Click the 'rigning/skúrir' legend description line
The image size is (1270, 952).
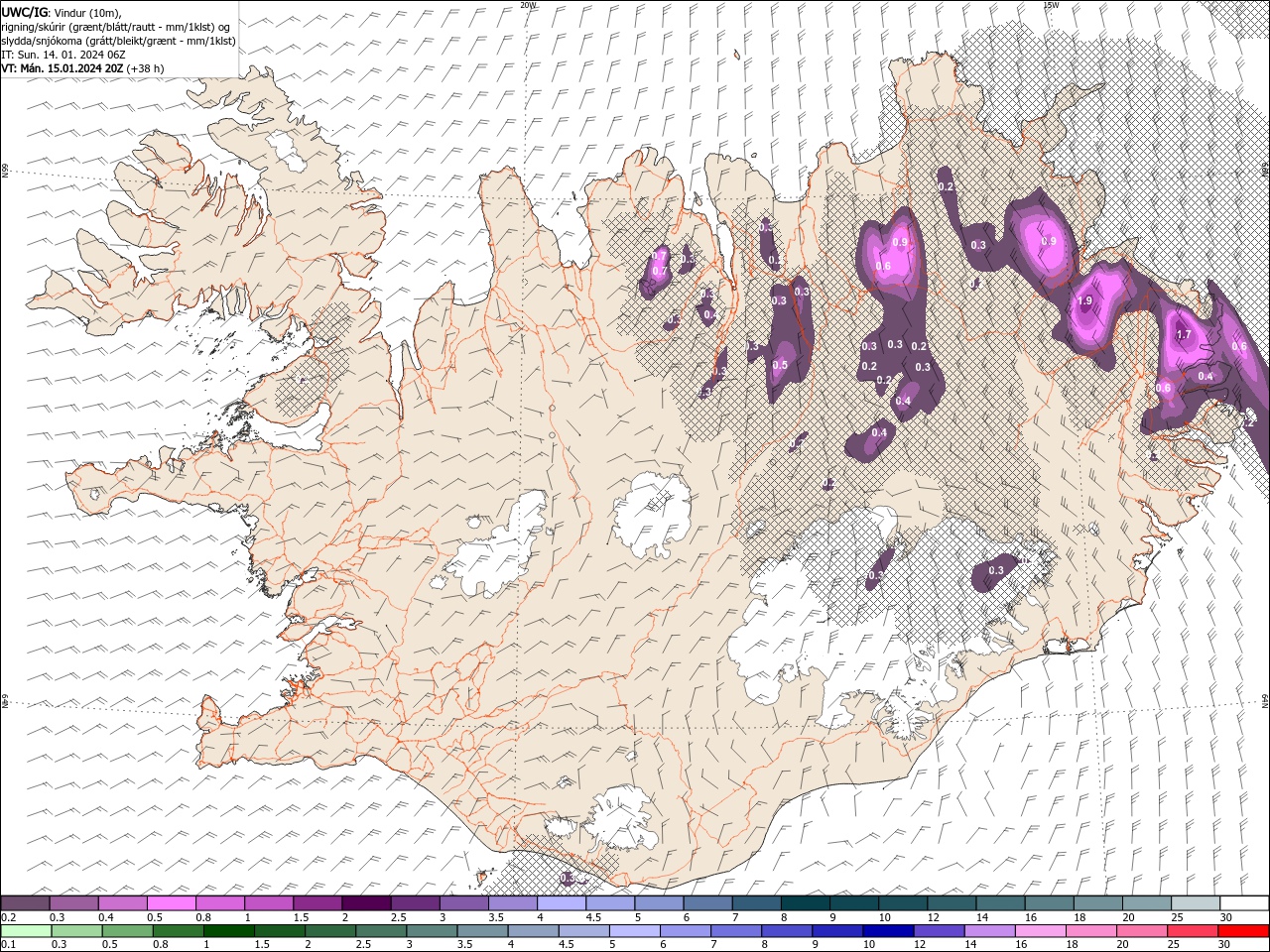pos(116,27)
